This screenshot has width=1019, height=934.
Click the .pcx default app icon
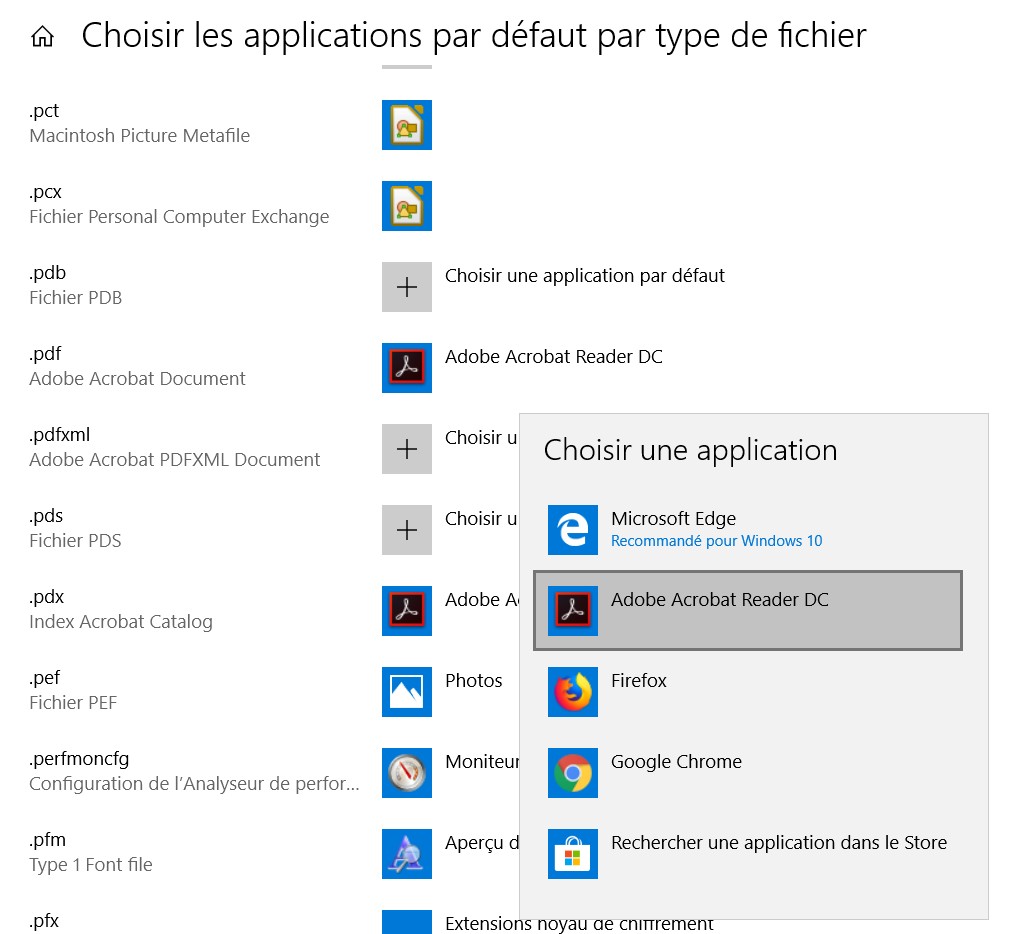407,206
